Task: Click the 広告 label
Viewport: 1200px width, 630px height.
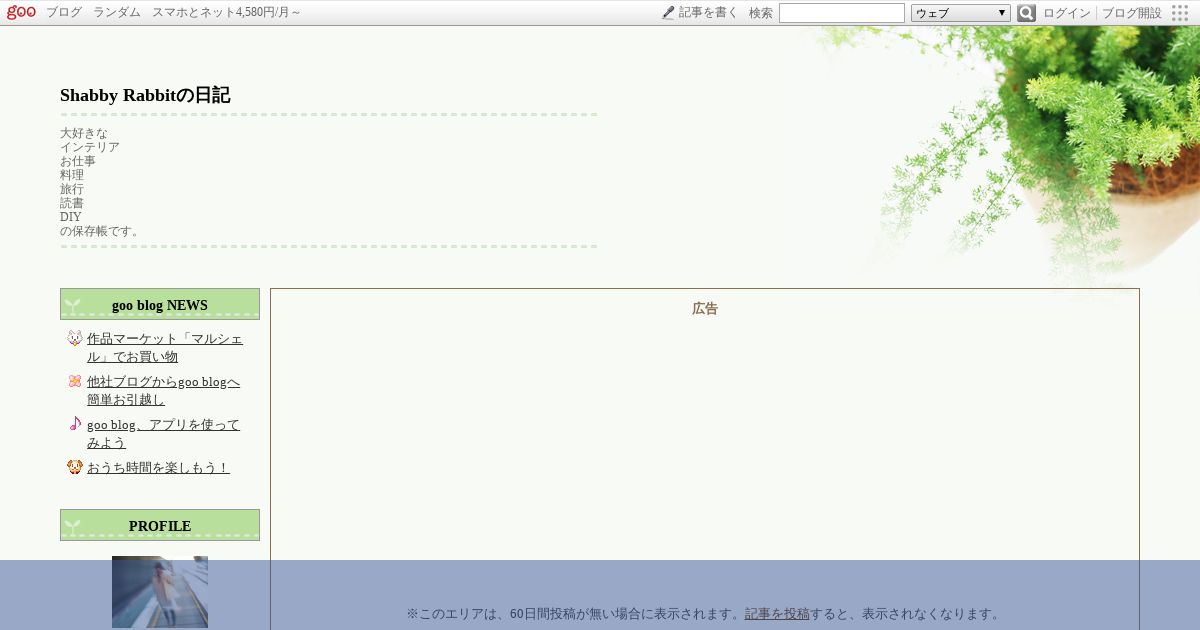Action: pos(705,309)
